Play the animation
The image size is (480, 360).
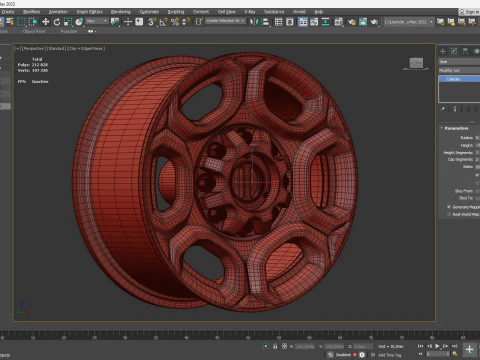tap(437, 346)
